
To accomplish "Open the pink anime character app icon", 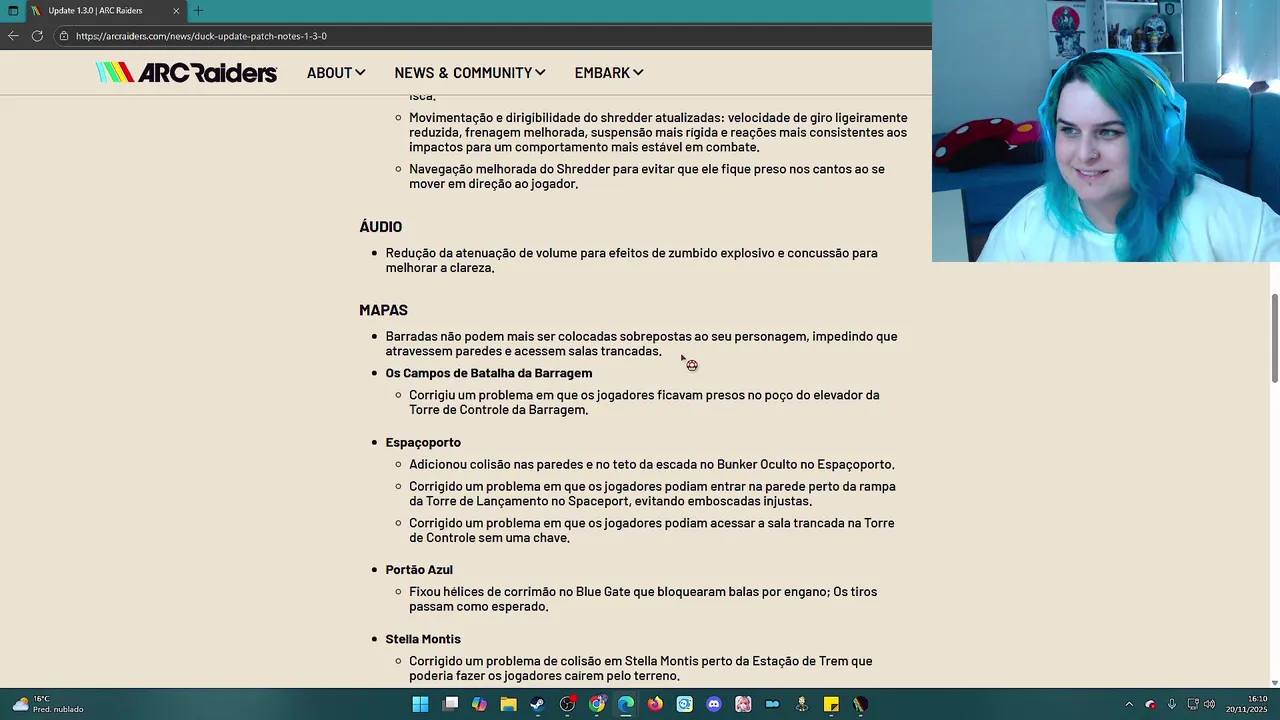I will click(743, 704).
